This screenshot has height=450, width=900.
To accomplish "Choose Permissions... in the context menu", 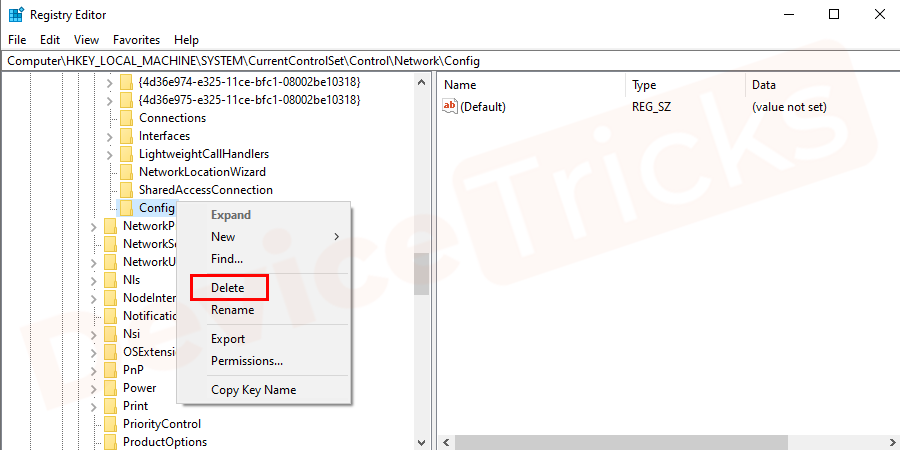I will [247, 361].
